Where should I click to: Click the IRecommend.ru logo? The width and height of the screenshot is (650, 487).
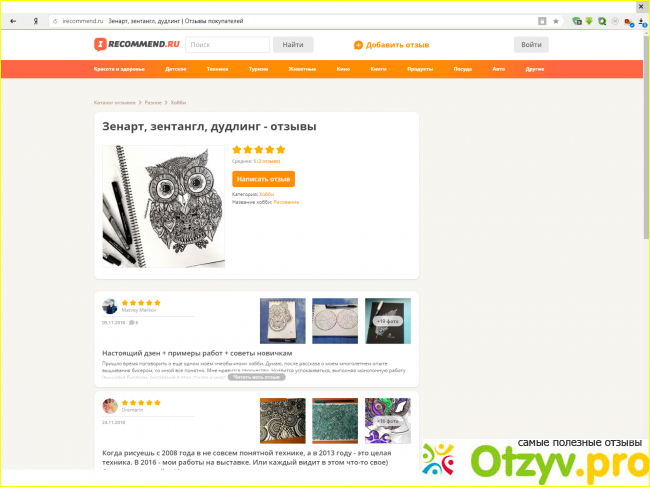coord(137,44)
